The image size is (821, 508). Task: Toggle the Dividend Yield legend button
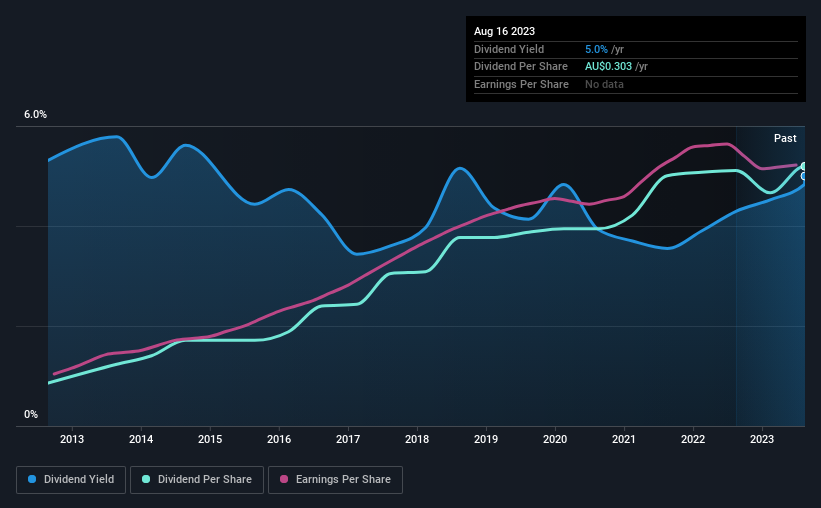pyautogui.click(x=71, y=480)
